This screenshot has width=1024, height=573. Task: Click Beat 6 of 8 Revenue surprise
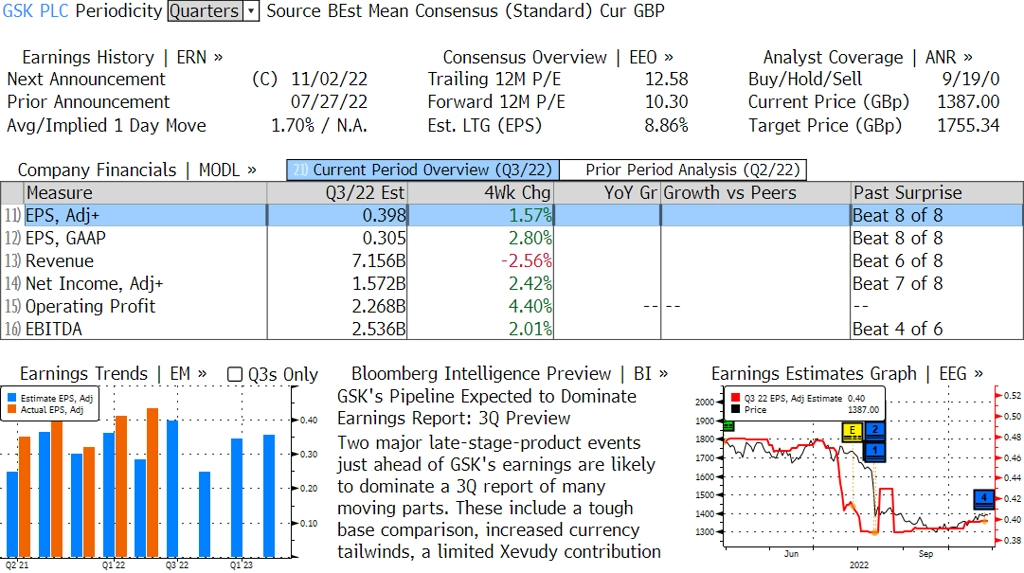897,261
